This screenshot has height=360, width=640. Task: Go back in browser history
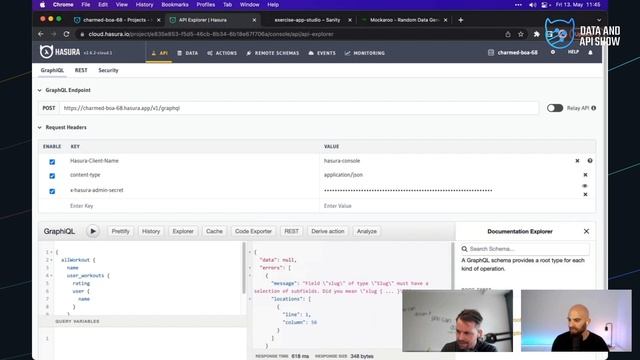tap(41, 34)
